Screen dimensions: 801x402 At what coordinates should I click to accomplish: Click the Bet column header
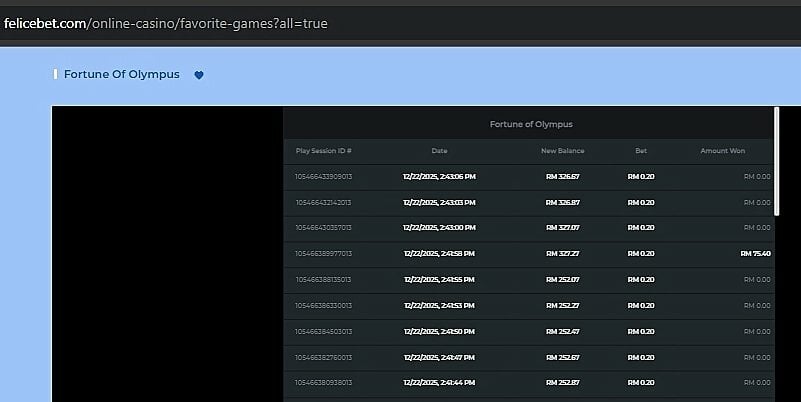641,151
